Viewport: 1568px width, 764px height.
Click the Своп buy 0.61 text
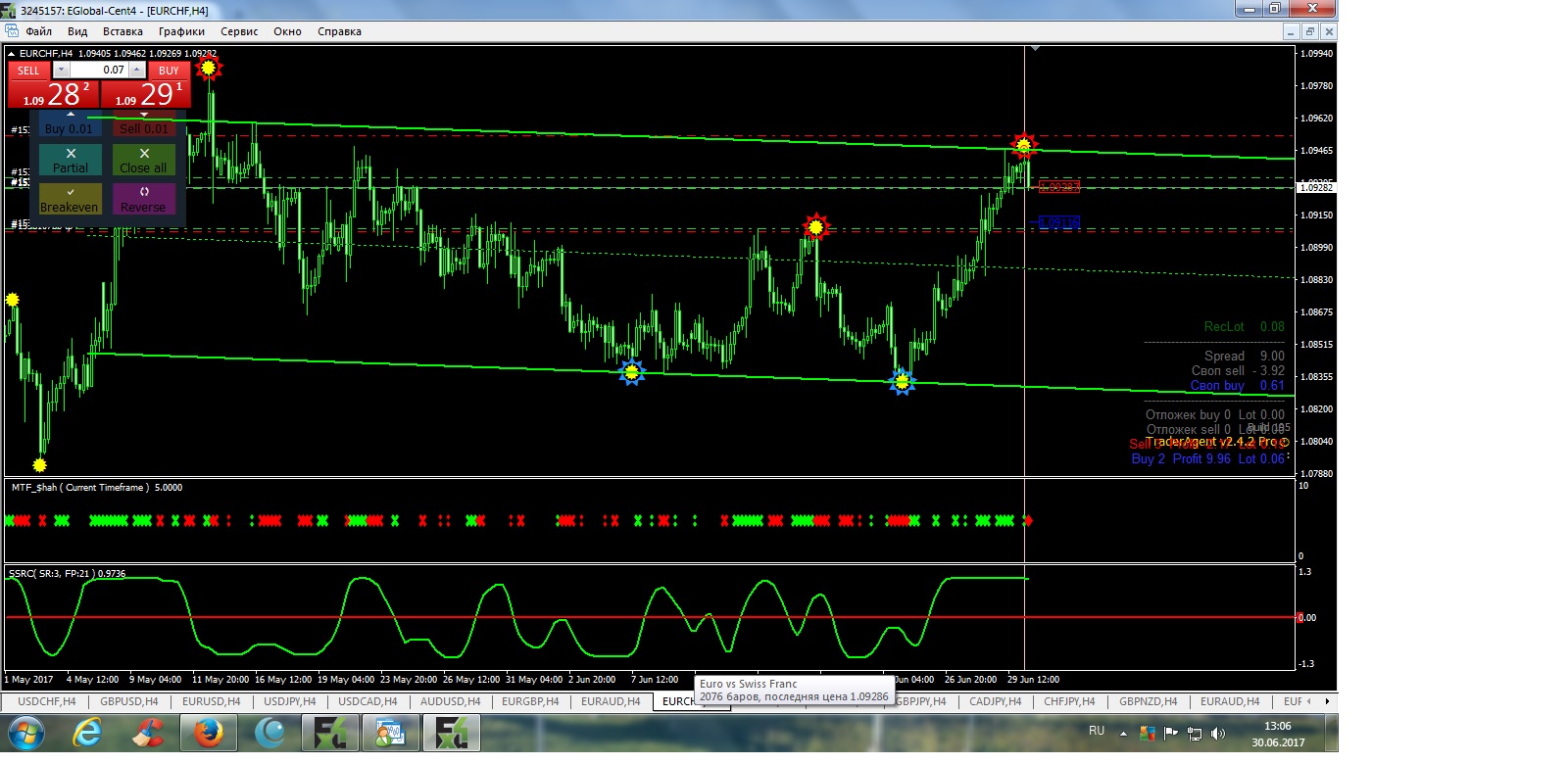tap(1237, 385)
